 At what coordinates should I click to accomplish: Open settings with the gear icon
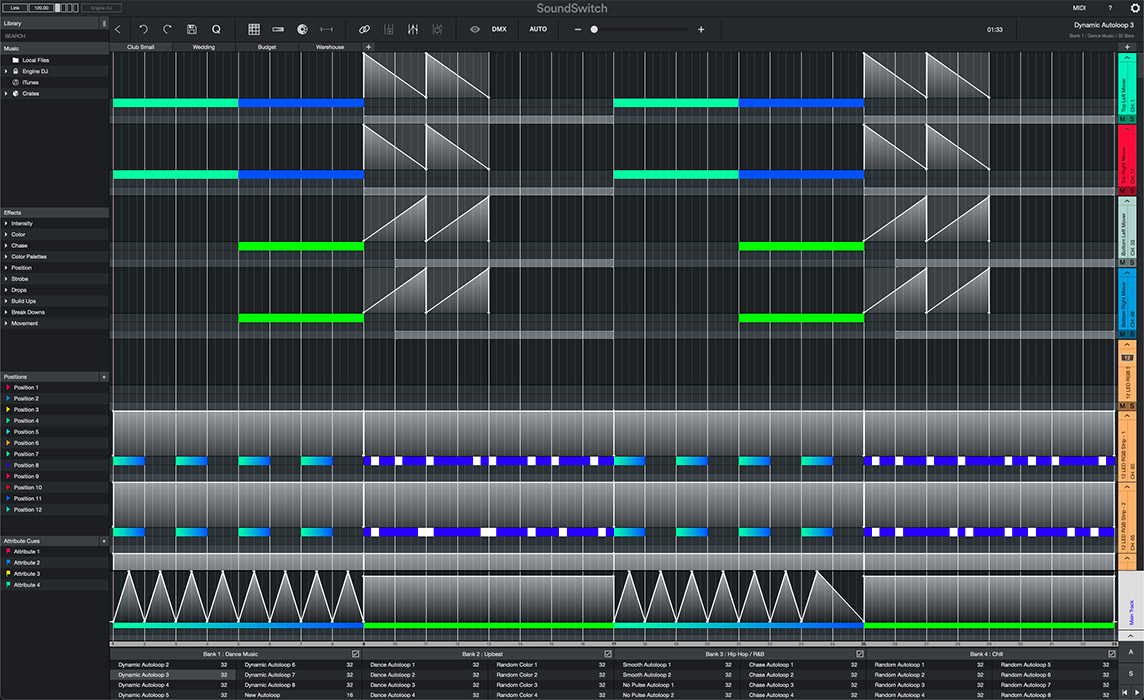point(1134,8)
